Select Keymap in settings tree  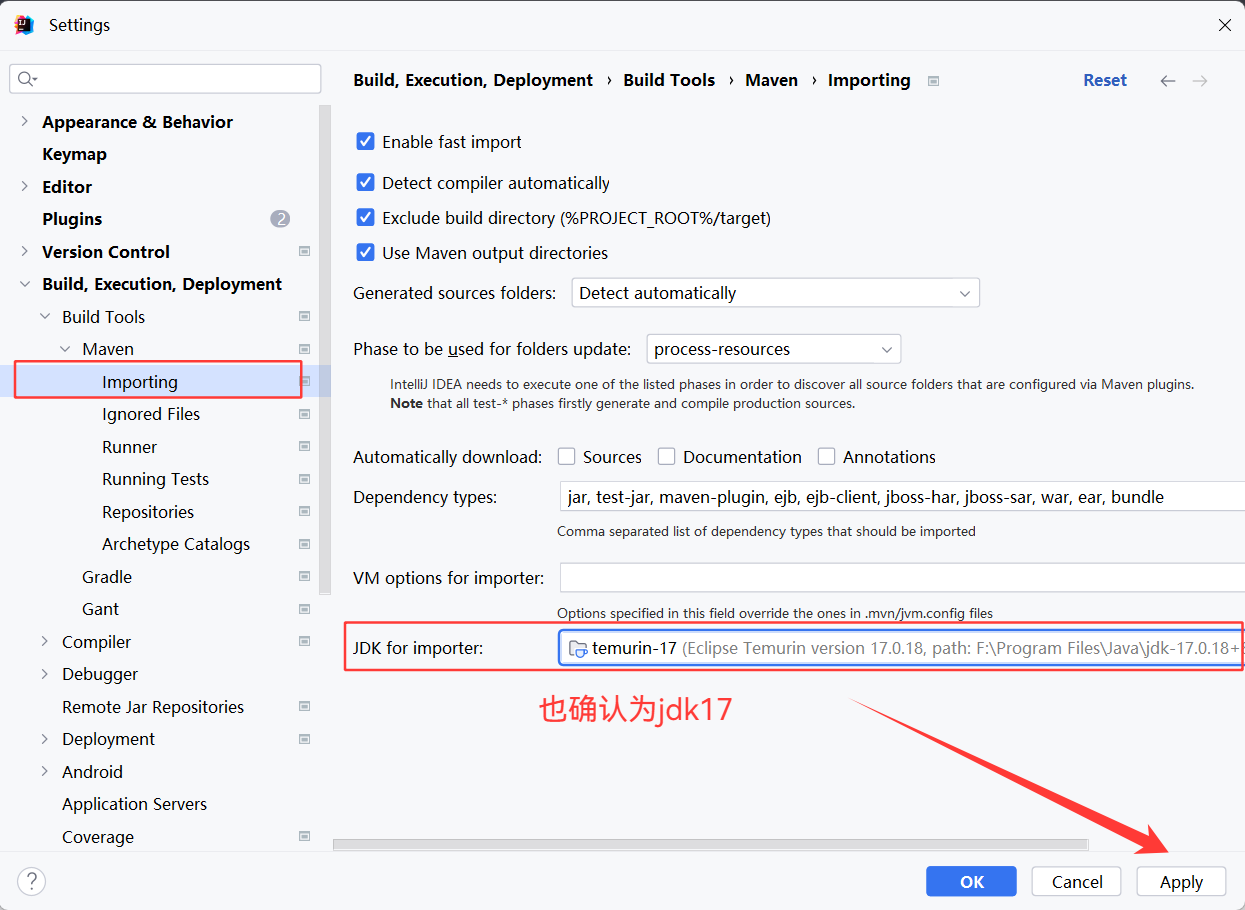pyautogui.click(x=74, y=154)
